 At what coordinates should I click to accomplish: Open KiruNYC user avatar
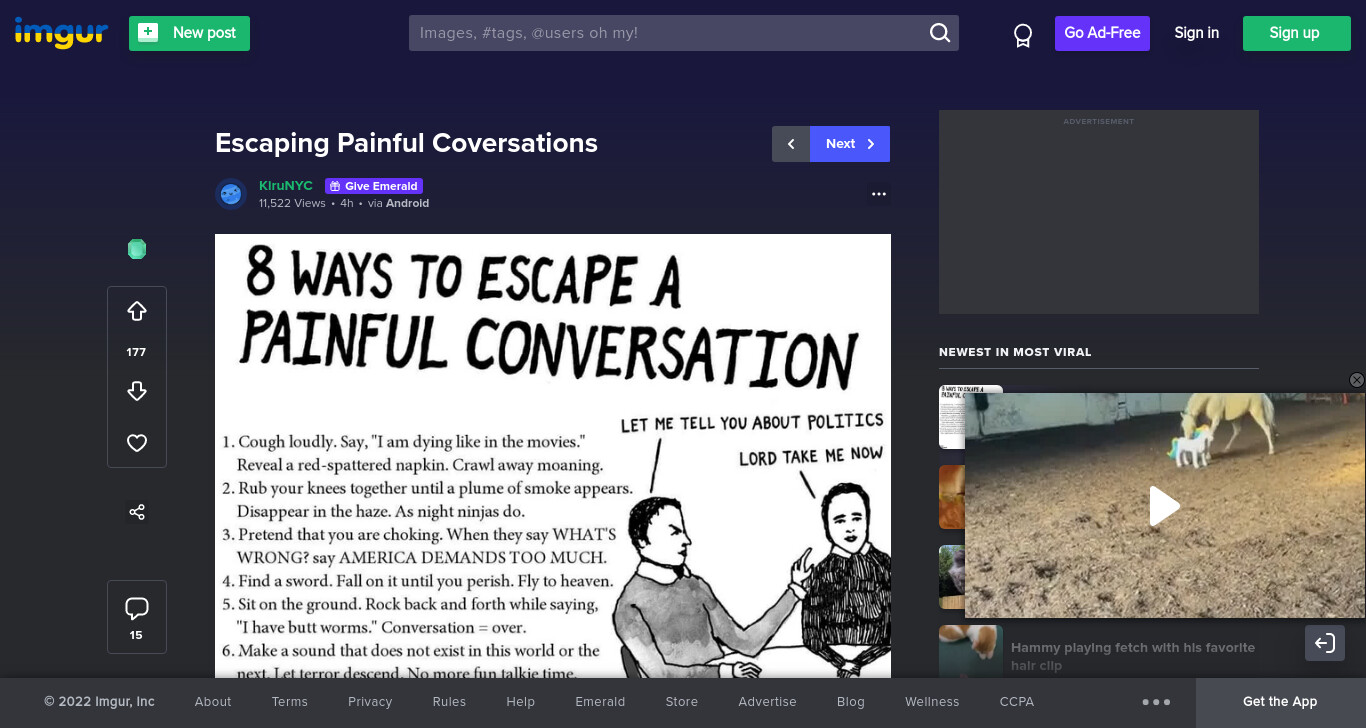click(x=231, y=194)
